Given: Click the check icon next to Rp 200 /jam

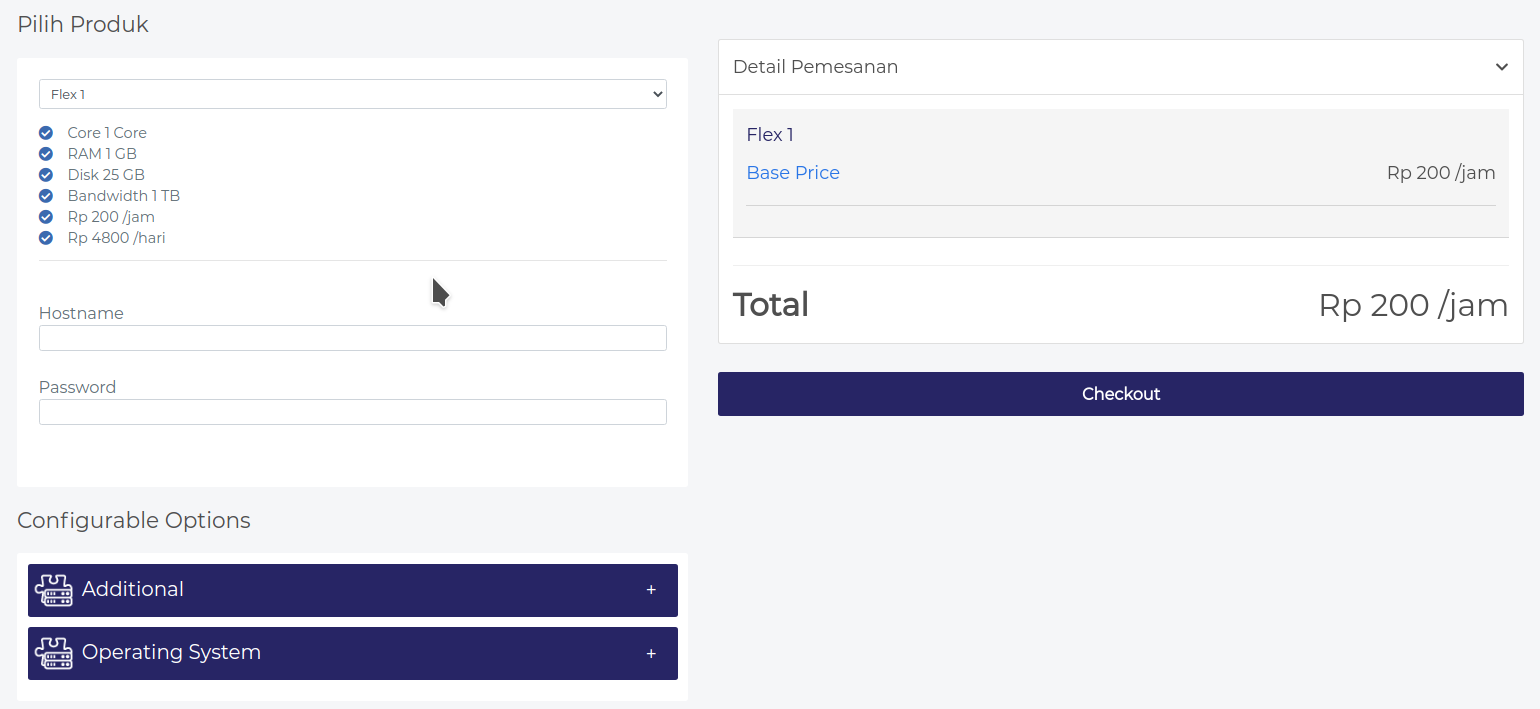Looking at the screenshot, I should coord(46,217).
